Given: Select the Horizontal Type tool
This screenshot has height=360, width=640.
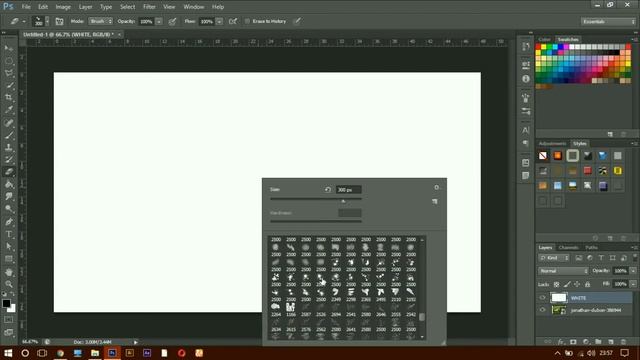Looking at the screenshot, I should pos(9,234).
